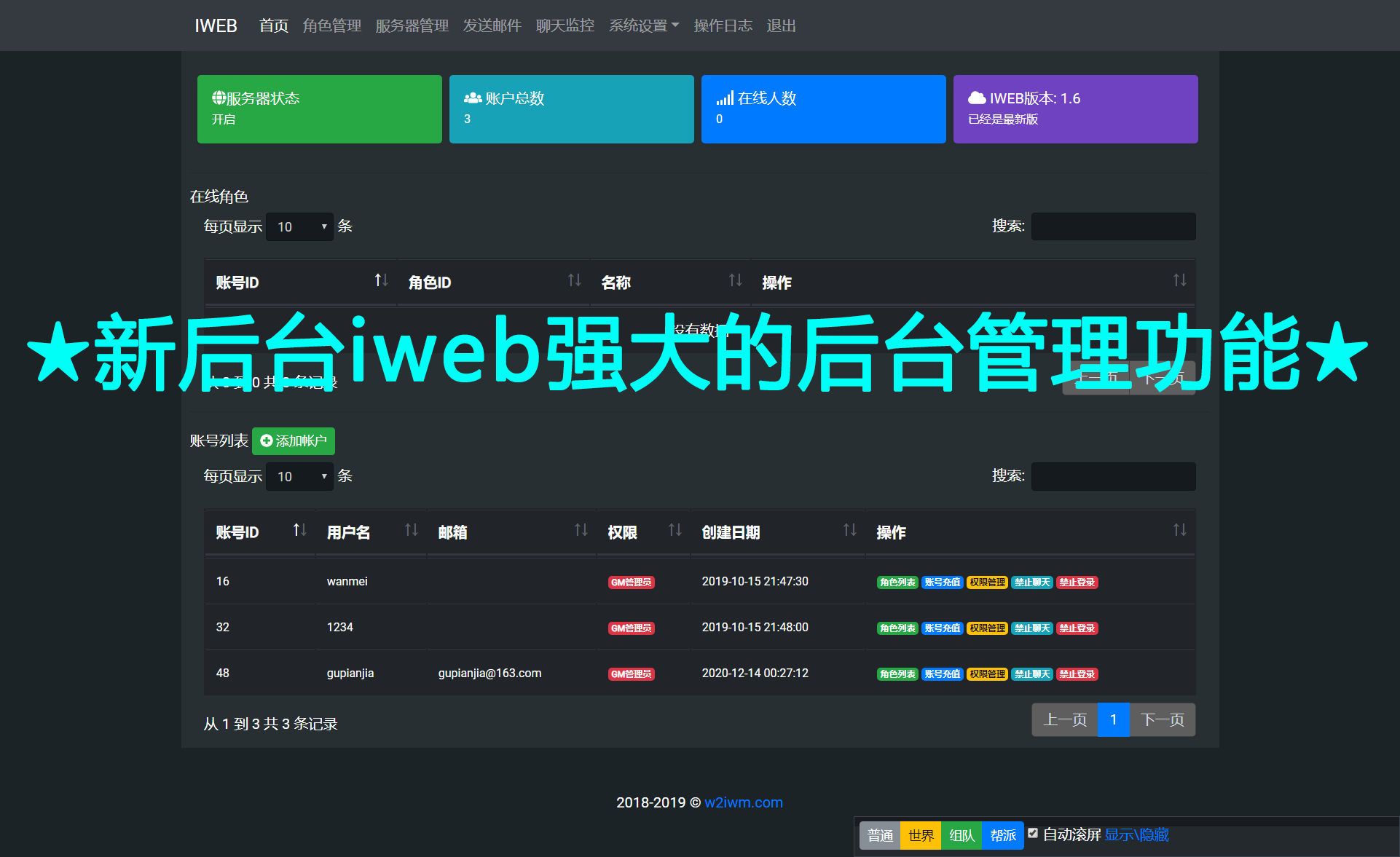Switch chat to the 世界 channel tab
This screenshot has width=1400, height=857.
[920, 835]
